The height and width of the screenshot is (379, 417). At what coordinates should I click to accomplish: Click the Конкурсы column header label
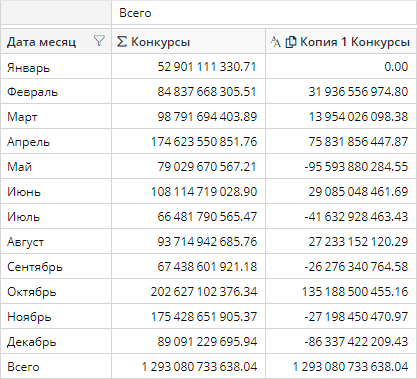point(160,42)
